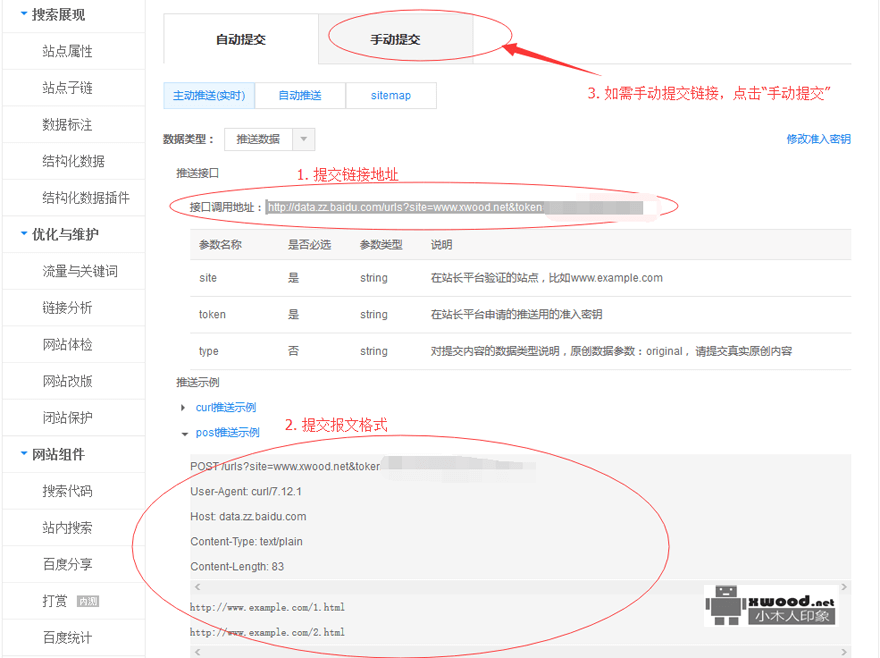
Task: Open 网站体检 in the sidebar
Action: (x=67, y=344)
